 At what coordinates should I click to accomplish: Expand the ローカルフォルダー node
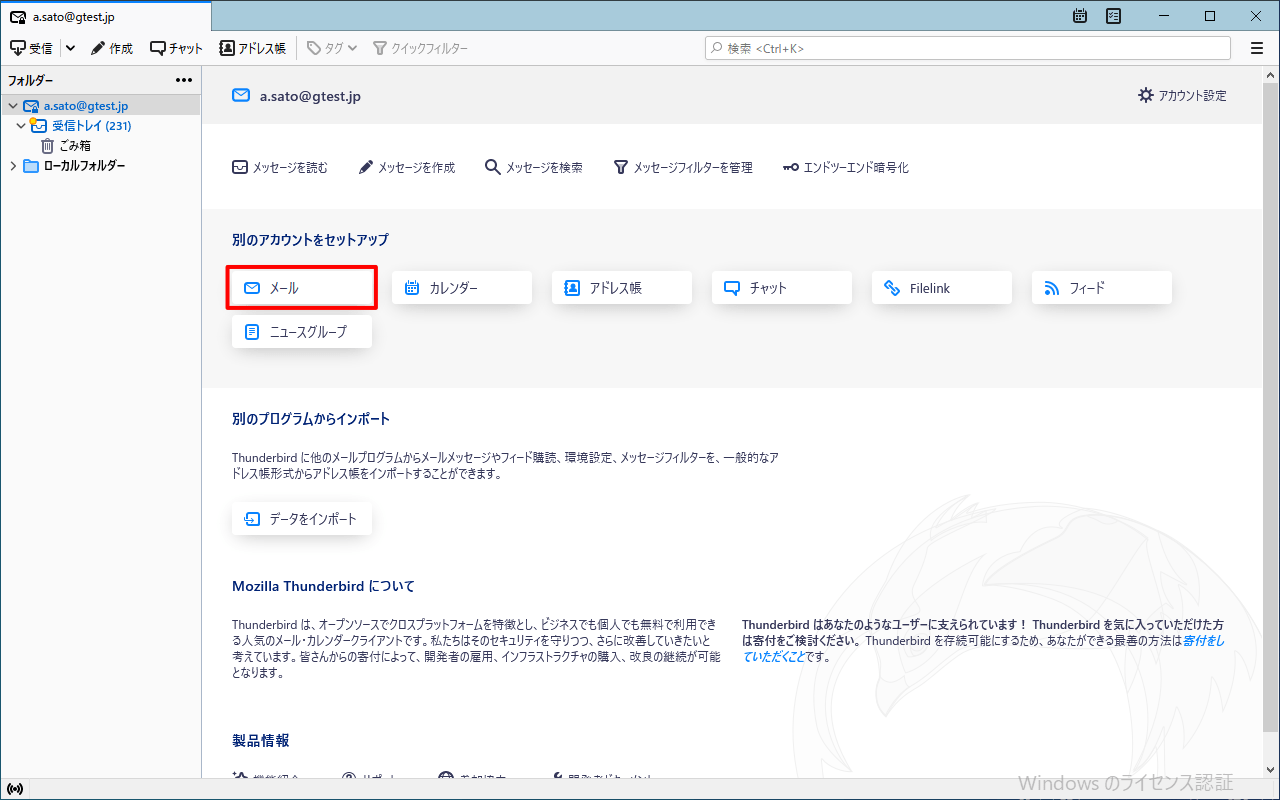coord(13,166)
